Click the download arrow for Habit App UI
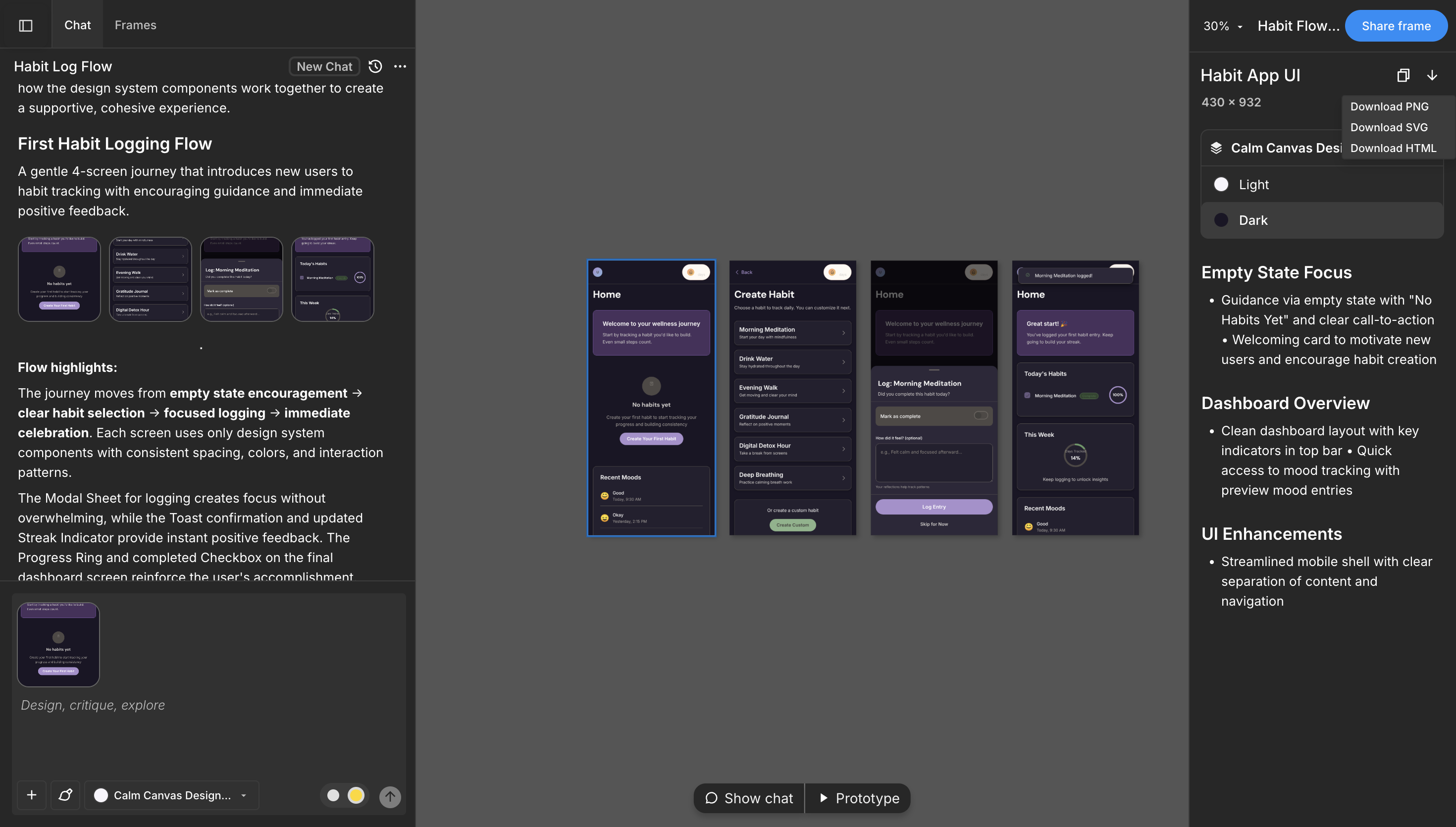1456x827 pixels. [1433, 75]
